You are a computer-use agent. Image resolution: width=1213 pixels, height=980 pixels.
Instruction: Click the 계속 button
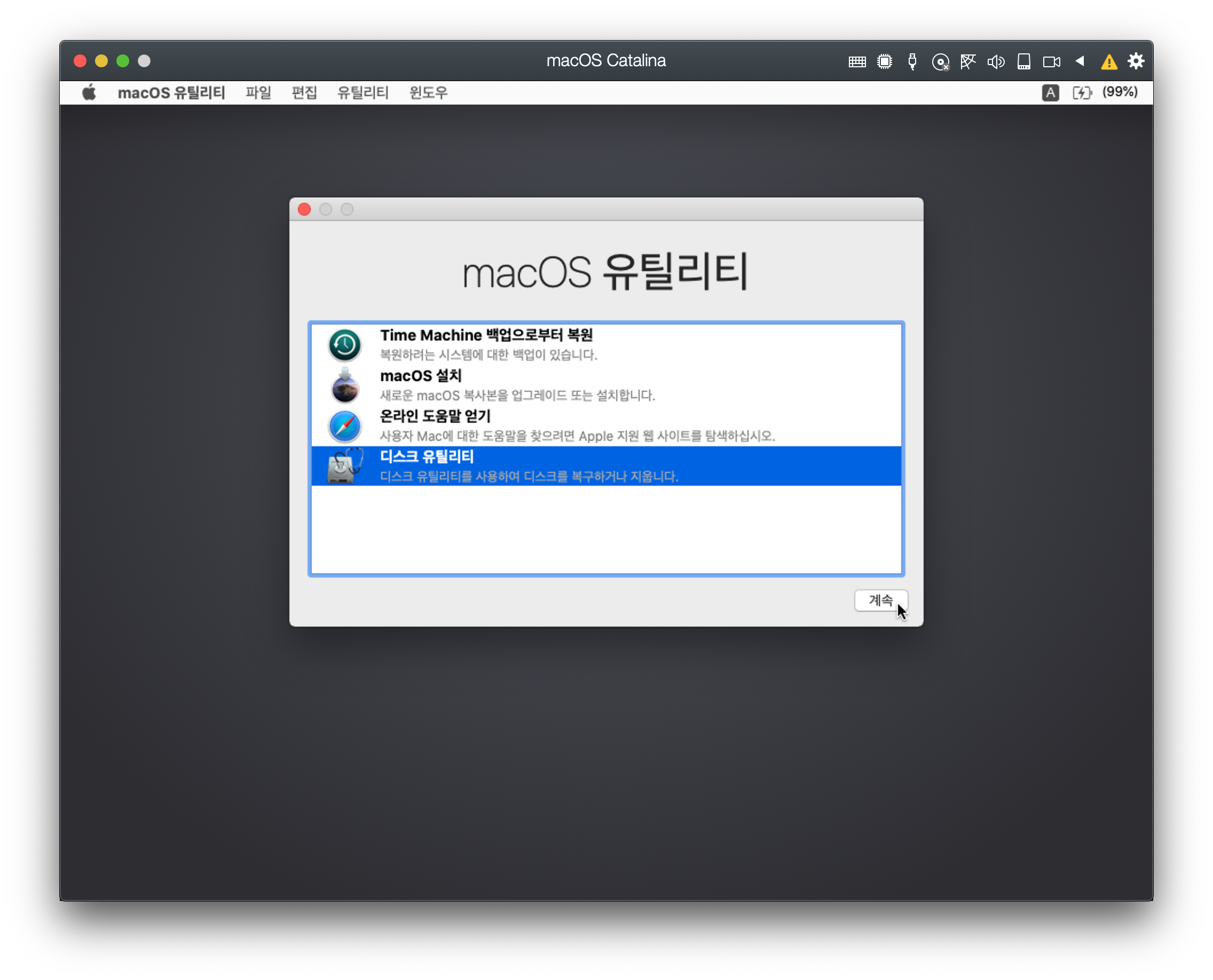(880, 600)
